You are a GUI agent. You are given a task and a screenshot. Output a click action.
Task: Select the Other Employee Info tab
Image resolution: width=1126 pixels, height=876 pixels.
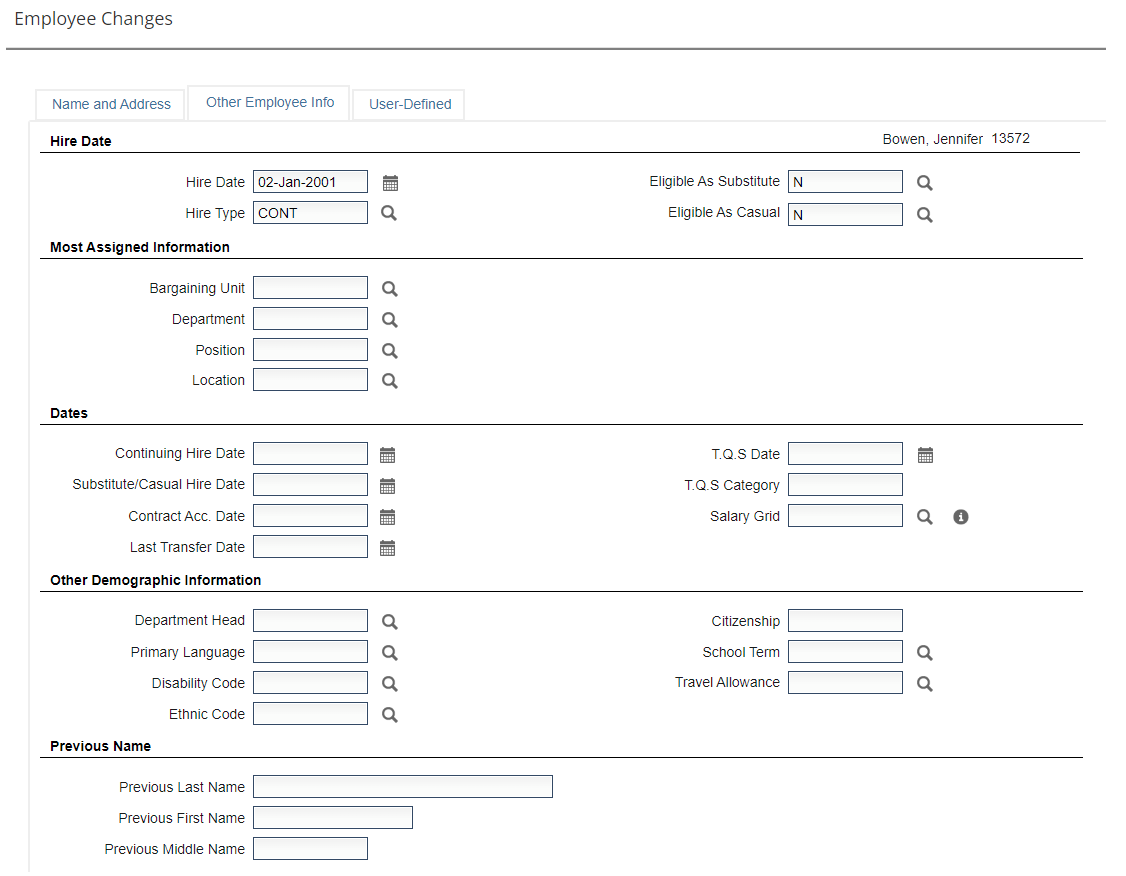(x=270, y=102)
